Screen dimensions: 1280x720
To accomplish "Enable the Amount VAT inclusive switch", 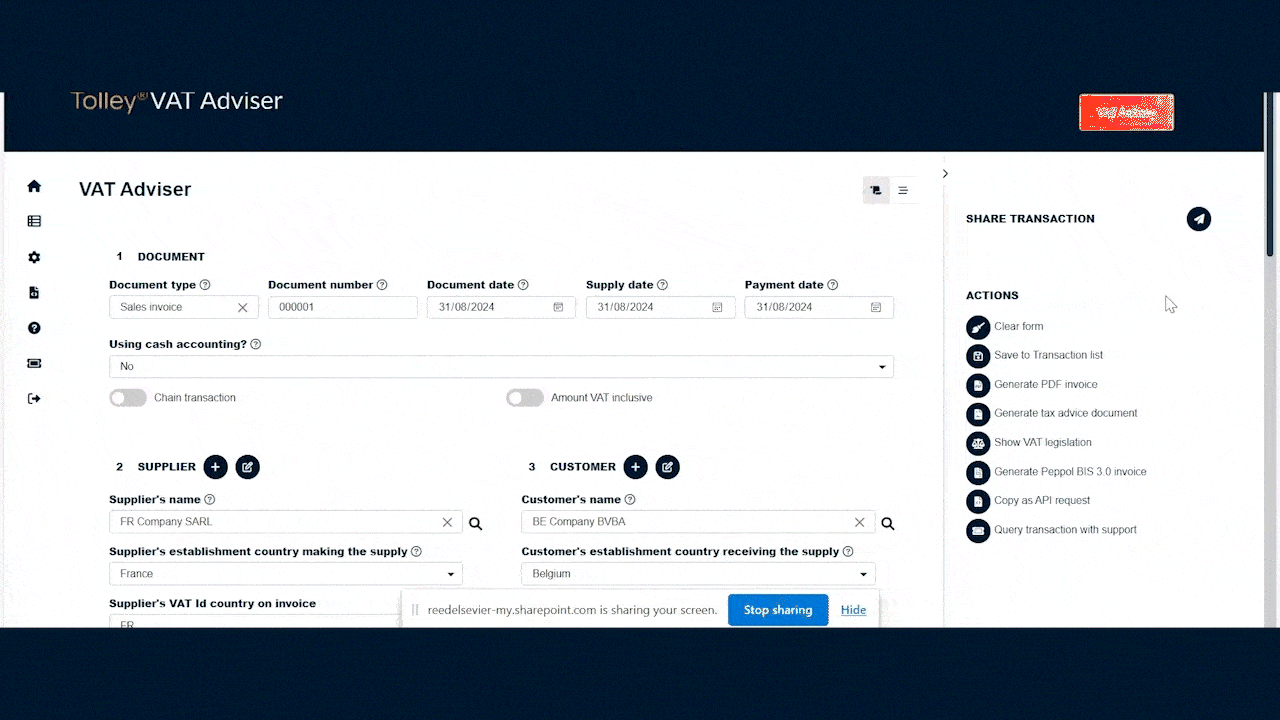I will (525, 398).
